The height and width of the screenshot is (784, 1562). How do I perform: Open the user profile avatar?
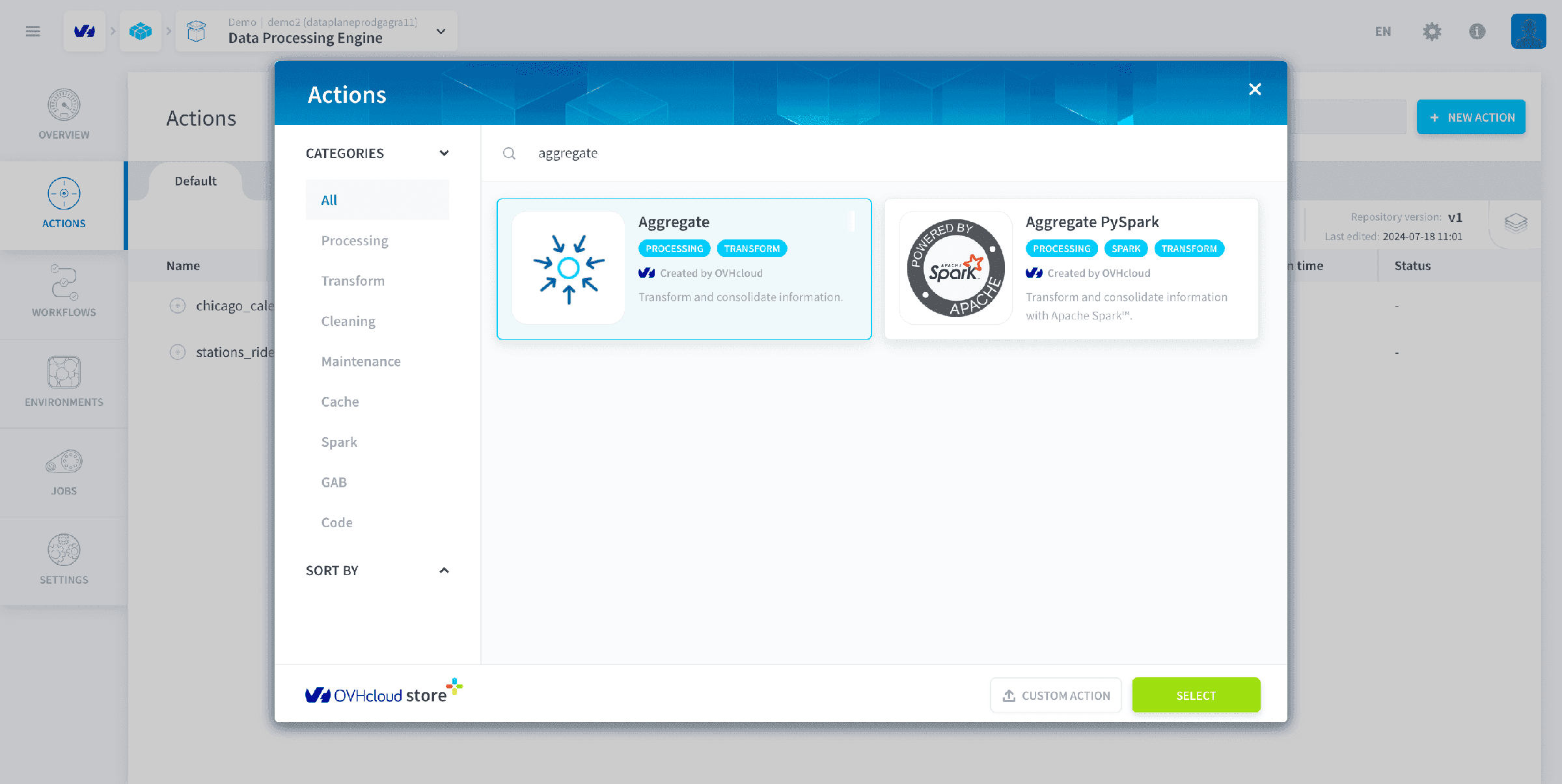[x=1528, y=31]
